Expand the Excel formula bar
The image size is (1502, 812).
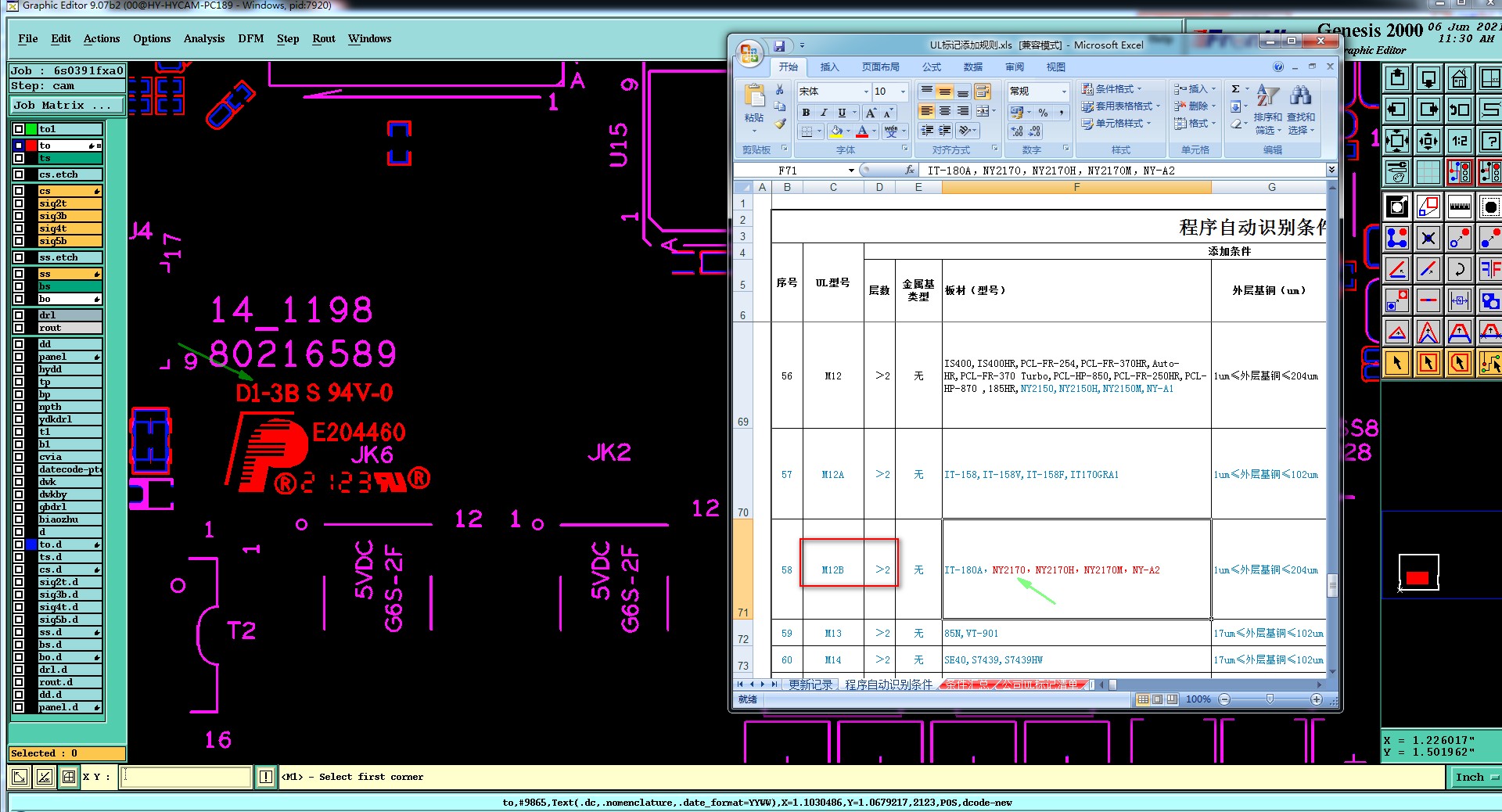(x=1331, y=170)
